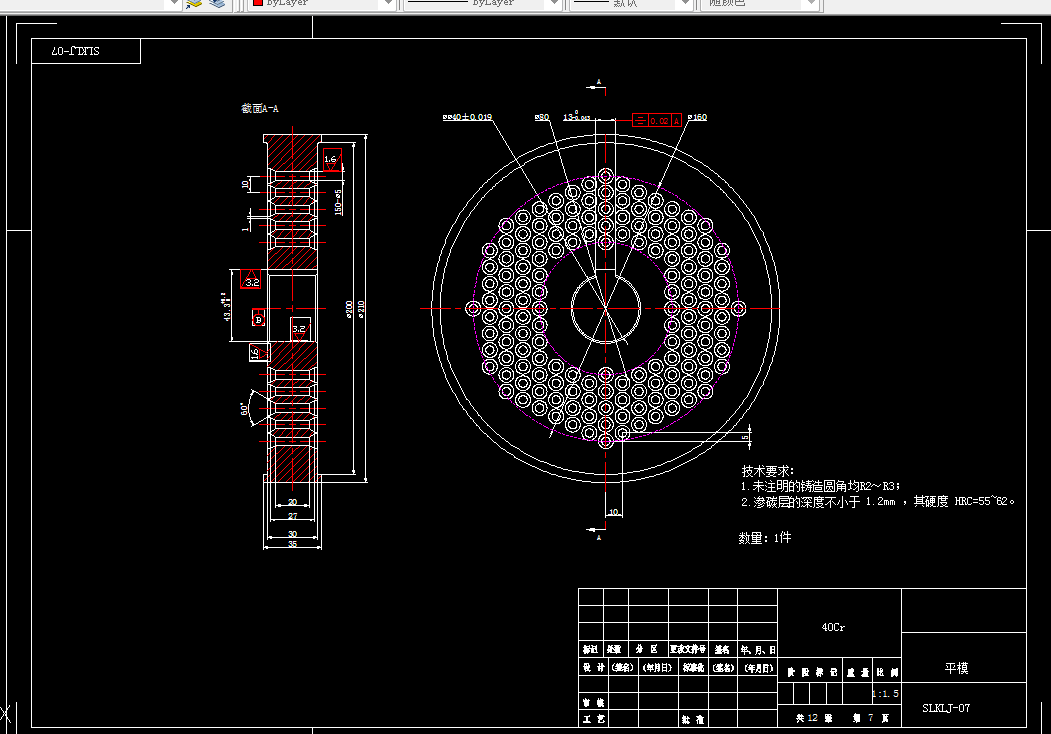Viewport: 1051px width, 734px height.
Task: Select SLKLJ-07 in the title block
Action: [946, 708]
